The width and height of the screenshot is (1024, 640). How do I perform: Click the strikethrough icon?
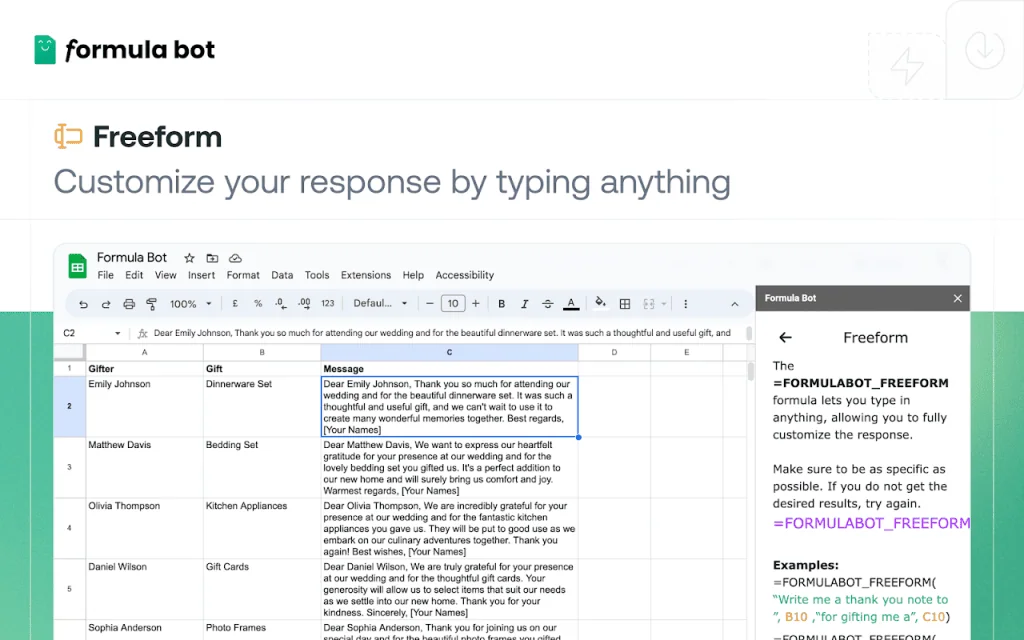click(x=547, y=304)
